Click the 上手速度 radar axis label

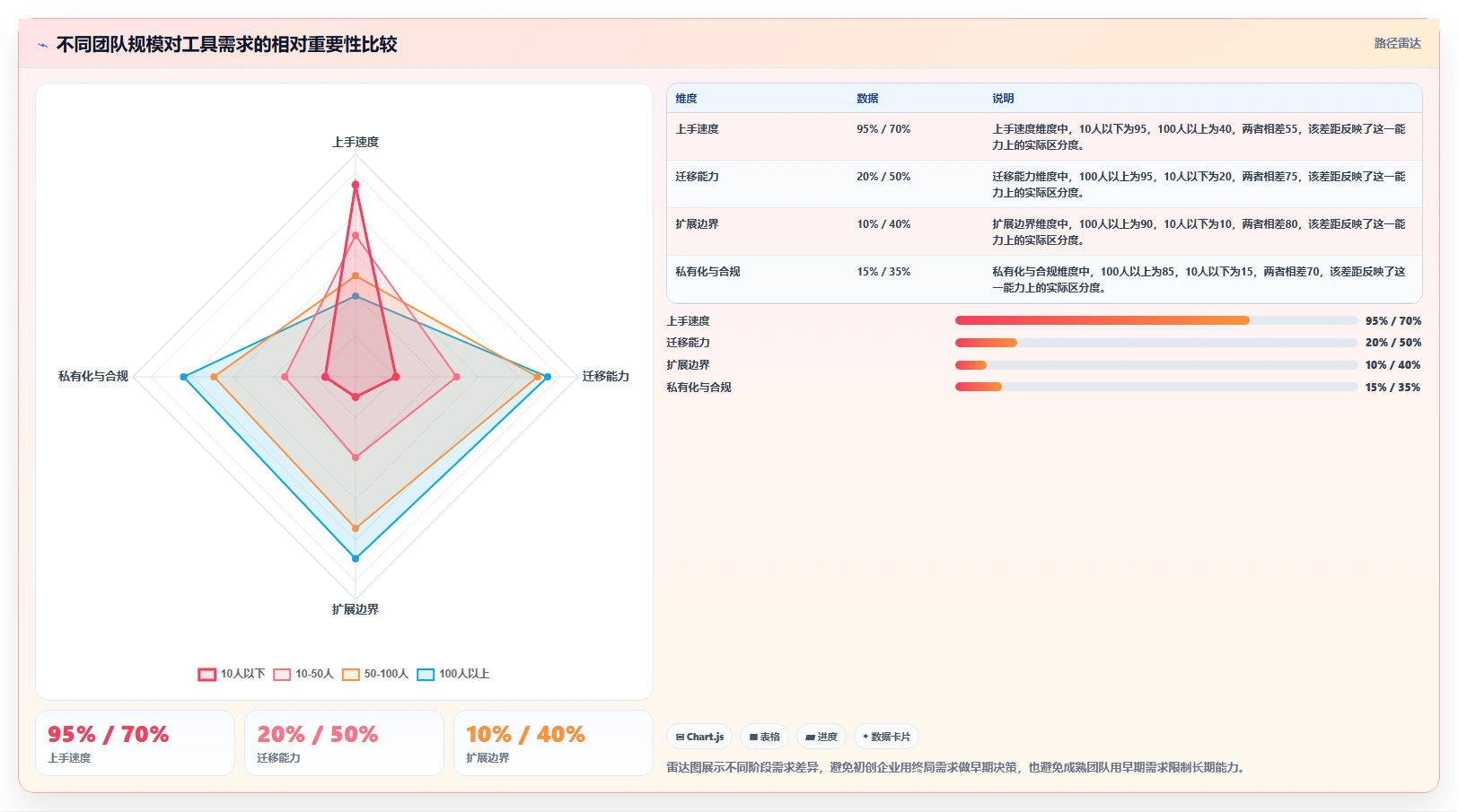pos(356,142)
